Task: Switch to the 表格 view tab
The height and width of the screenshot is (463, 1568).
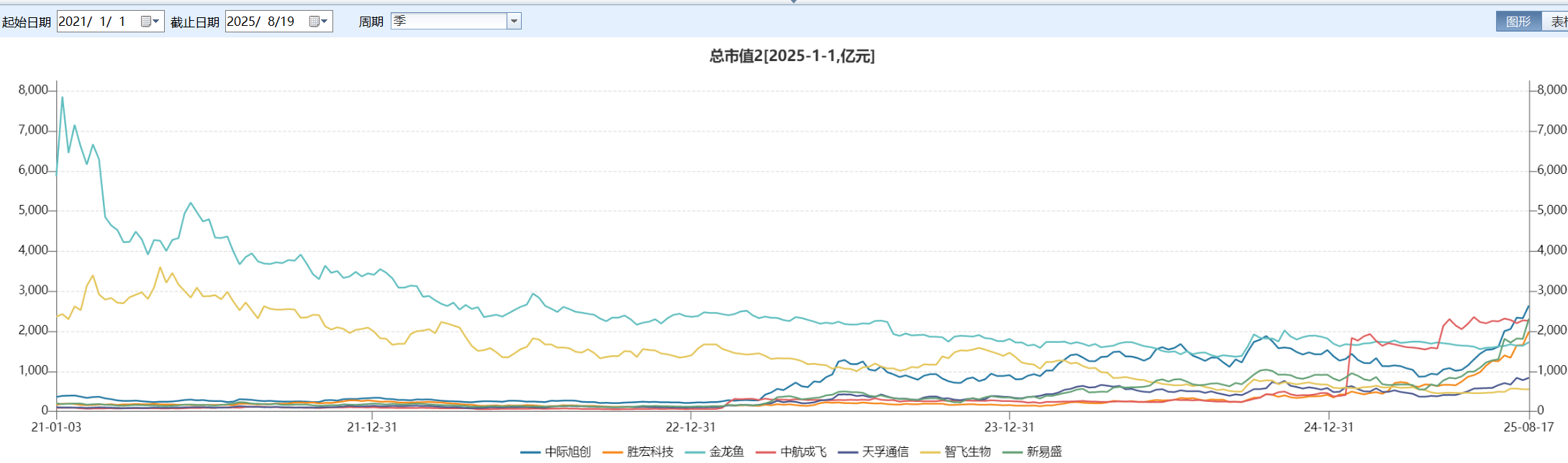Action: click(x=1557, y=22)
